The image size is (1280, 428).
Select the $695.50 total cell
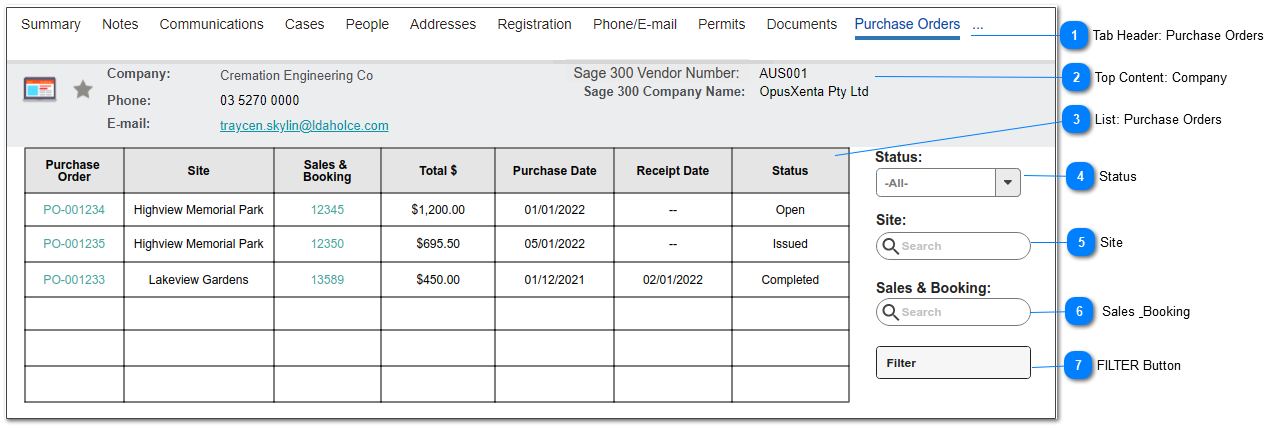[438, 244]
